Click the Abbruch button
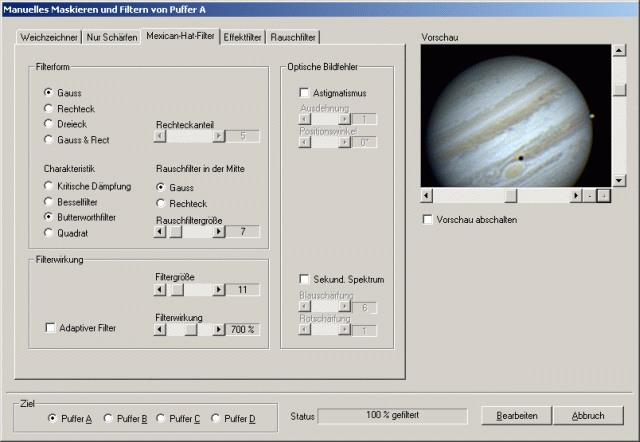Screen dimensions: 640x442 tap(588, 415)
